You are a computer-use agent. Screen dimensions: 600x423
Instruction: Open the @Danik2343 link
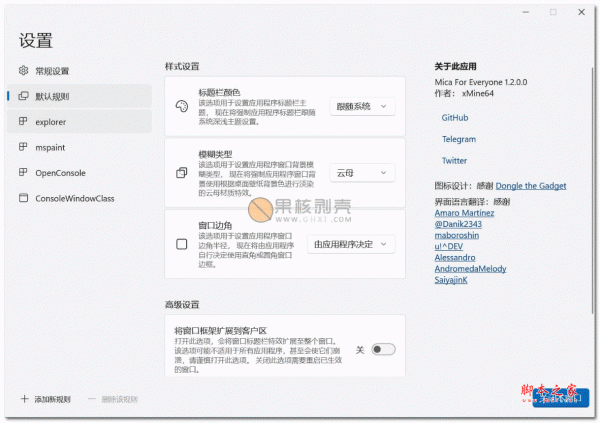click(458, 224)
